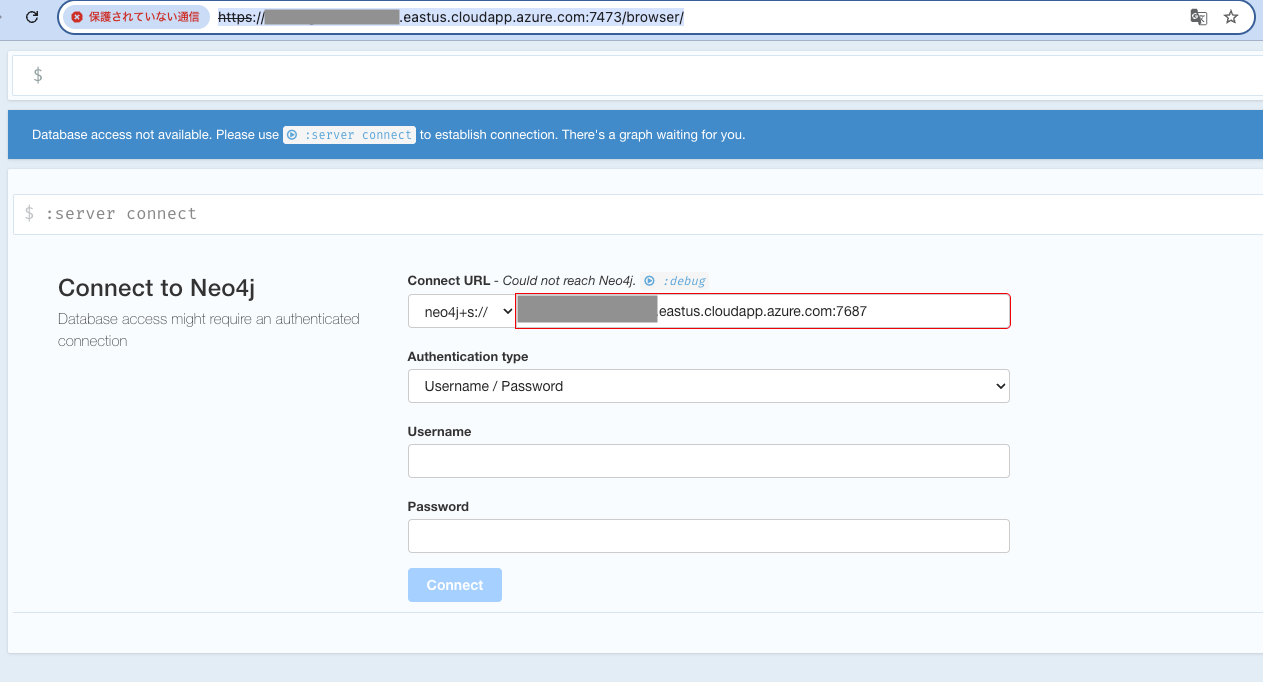The height and width of the screenshot is (682, 1263).
Task: Focus the top Neo4j command editor
Action: [x=640, y=75]
